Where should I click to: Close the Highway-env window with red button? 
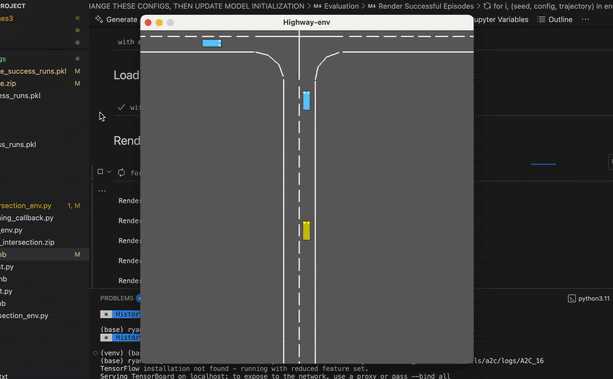148,23
